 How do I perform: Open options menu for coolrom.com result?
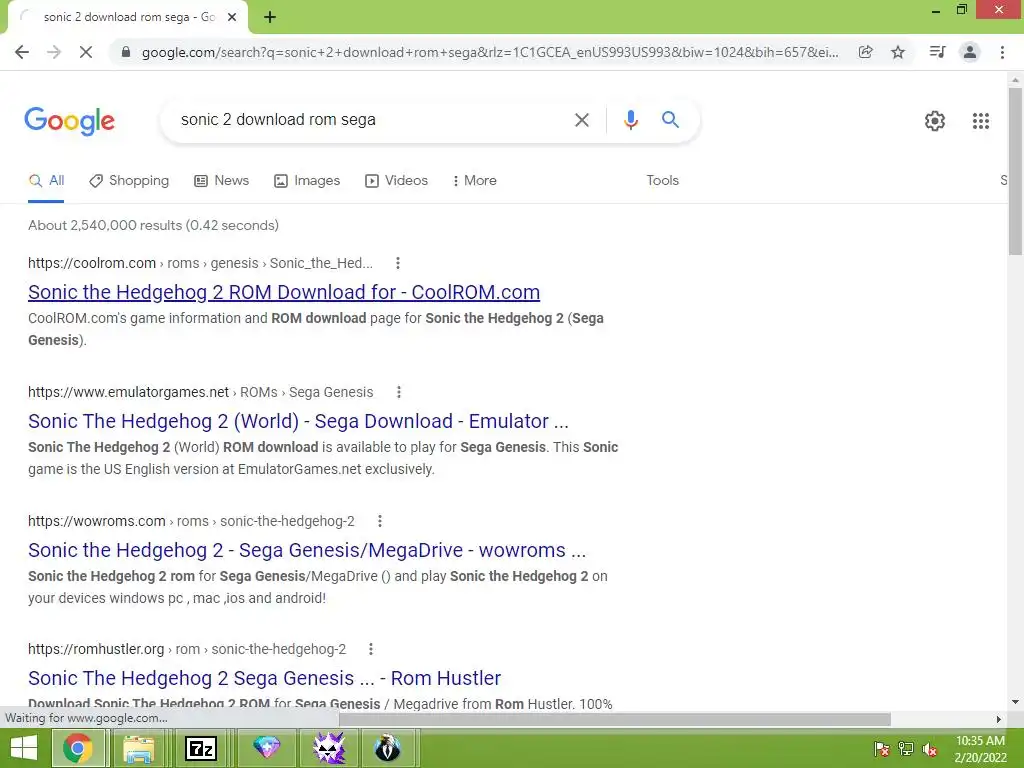(x=398, y=263)
